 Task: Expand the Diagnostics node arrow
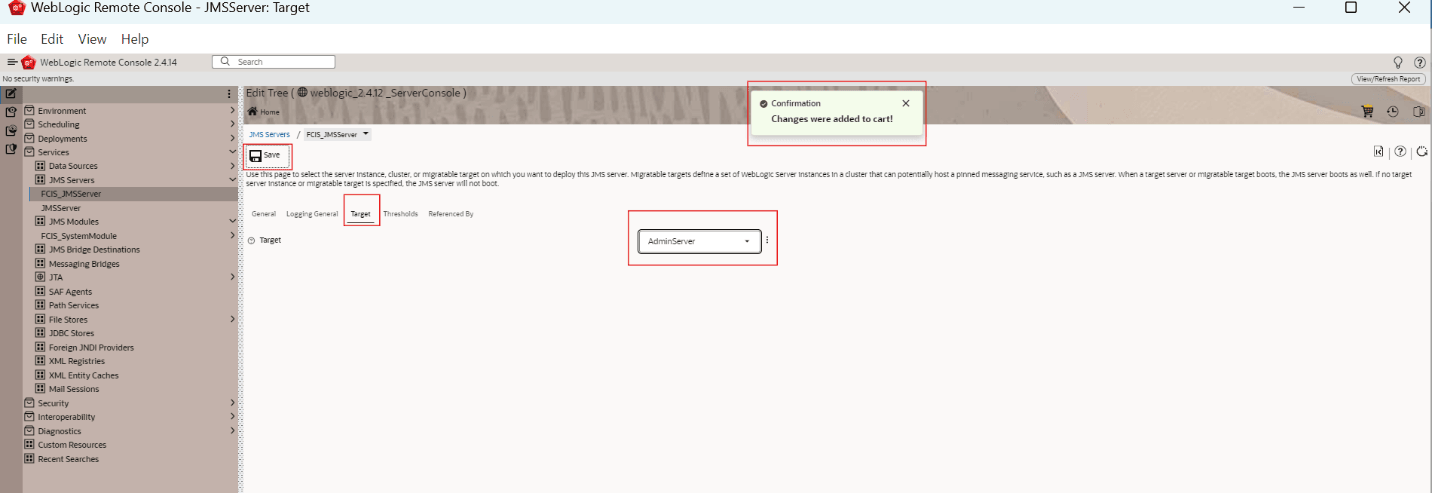pyautogui.click(x=232, y=431)
